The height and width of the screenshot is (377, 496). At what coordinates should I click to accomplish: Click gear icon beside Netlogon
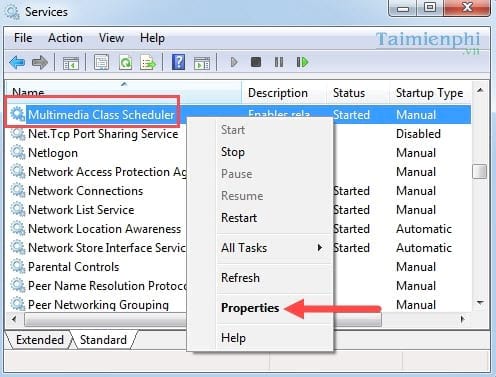click(x=17, y=153)
